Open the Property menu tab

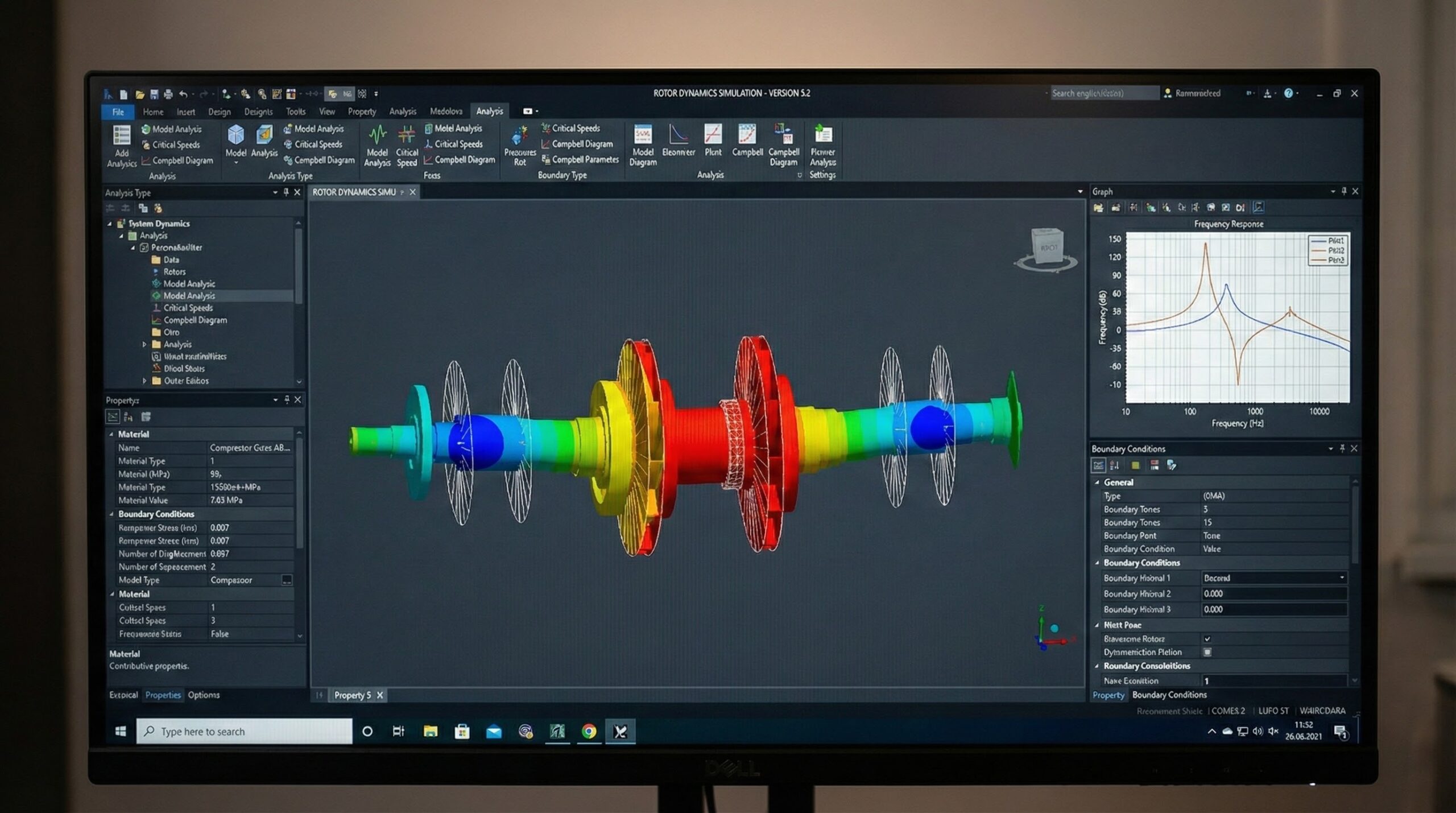(x=362, y=112)
